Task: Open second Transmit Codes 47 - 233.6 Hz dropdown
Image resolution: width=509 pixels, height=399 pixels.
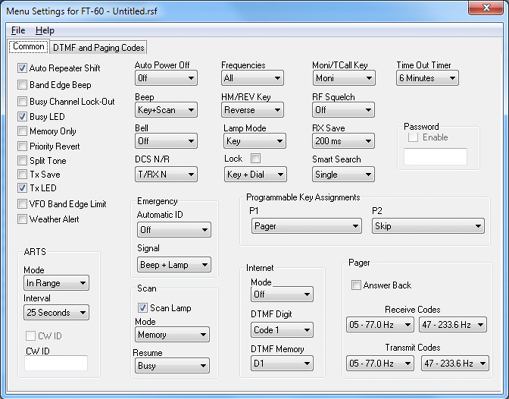Action: pyautogui.click(x=455, y=363)
